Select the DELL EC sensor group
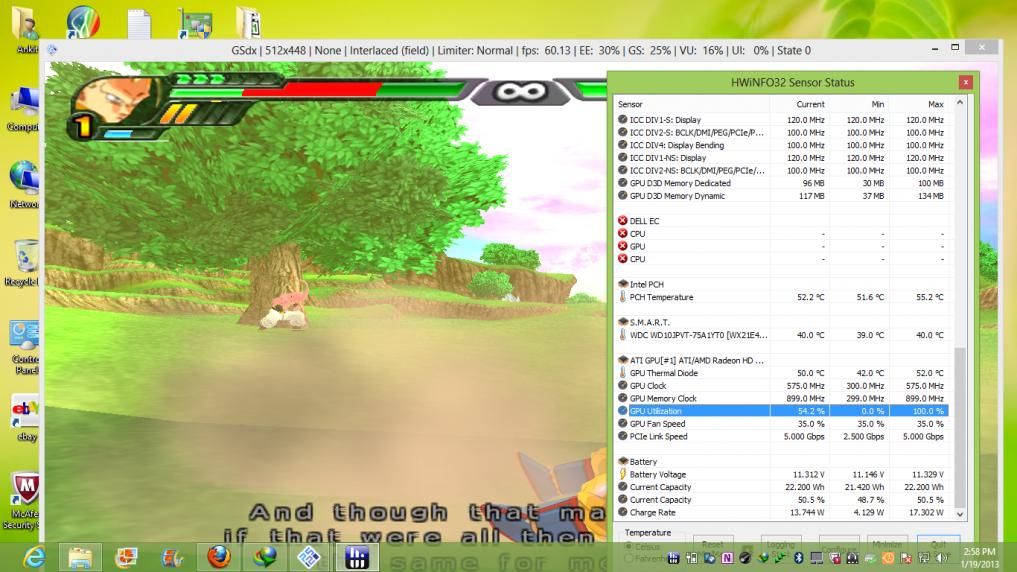The width and height of the screenshot is (1017, 572). pos(782,220)
